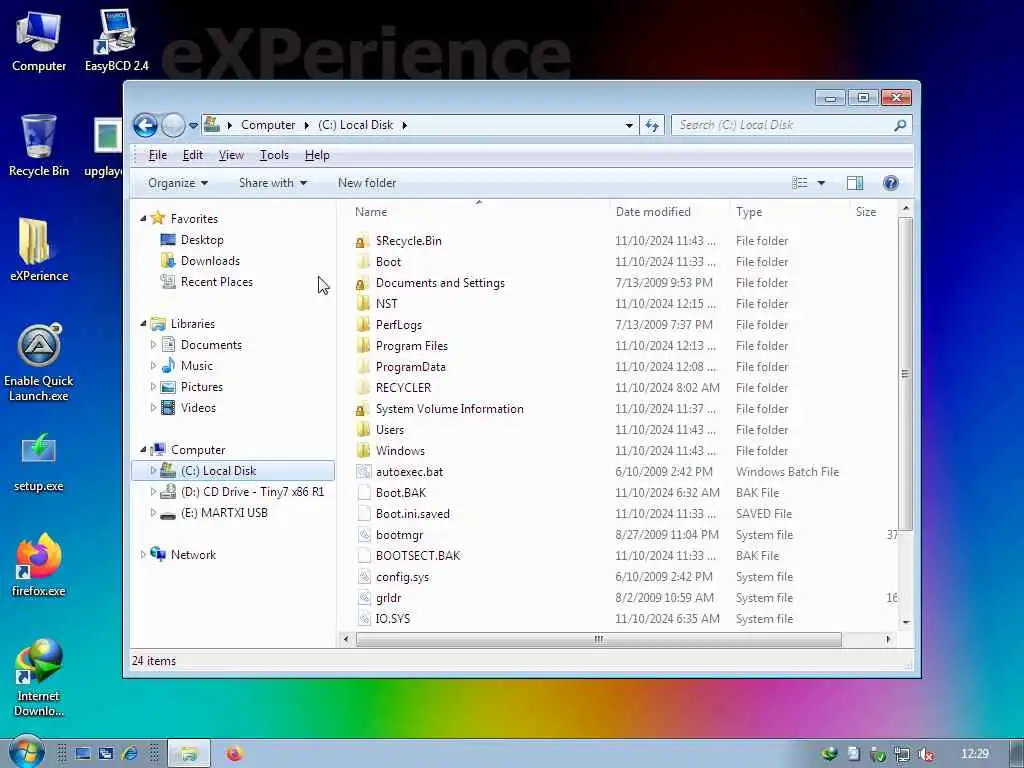Click the taskbar clock showing 12:29
The height and width of the screenshot is (768, 1024).
[x=974, y=754]
